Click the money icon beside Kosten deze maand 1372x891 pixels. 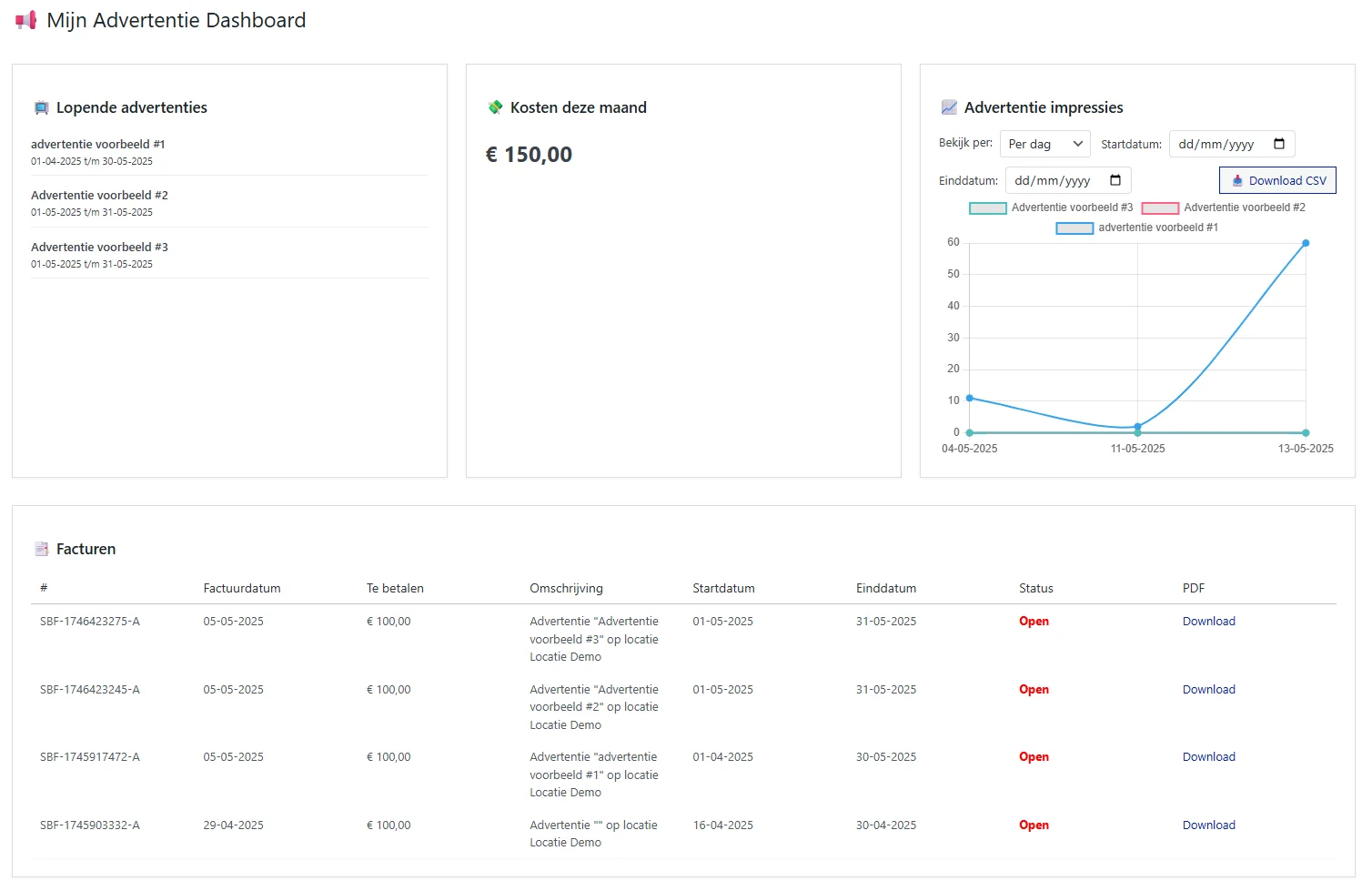(x=495, y=107)
